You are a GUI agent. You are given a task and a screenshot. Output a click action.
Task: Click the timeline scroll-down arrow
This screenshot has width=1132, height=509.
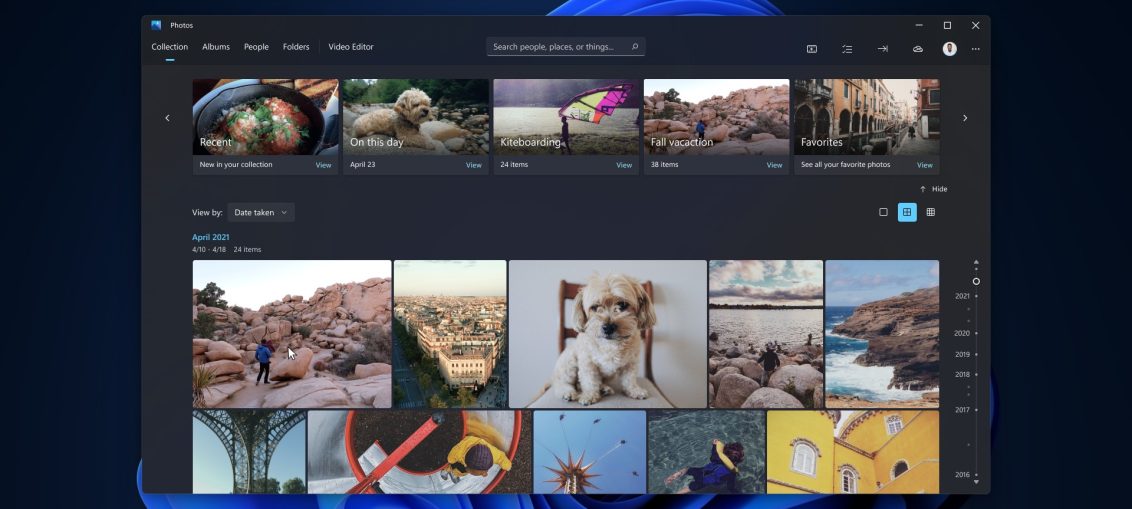click(x=976, y=482)
